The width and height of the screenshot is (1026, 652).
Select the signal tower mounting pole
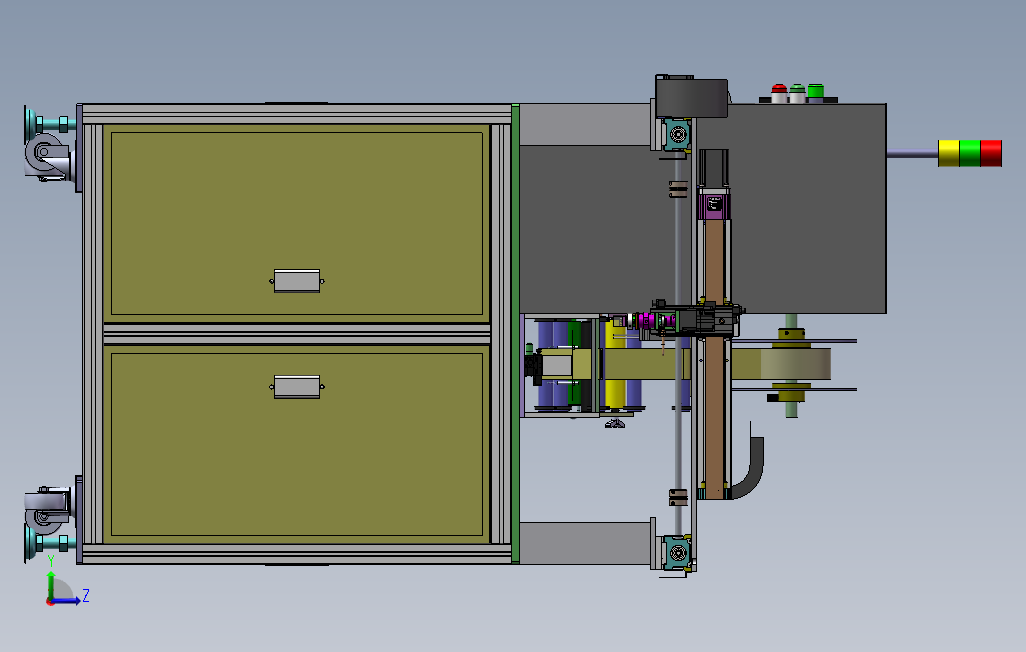912,154
